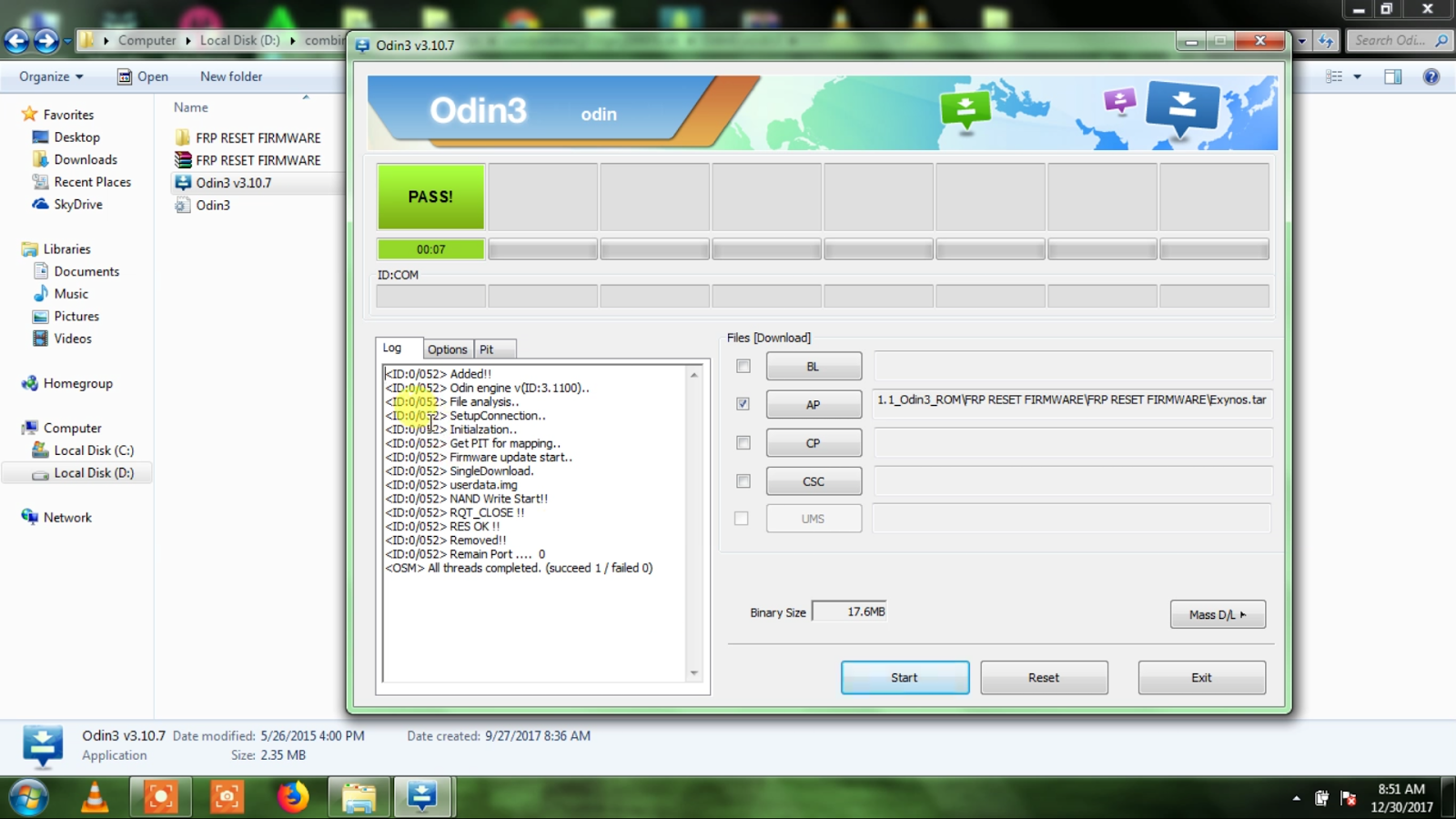Expand the Mass D/L menu
The width and height of the screenshot is (1456, 819).
1218,614
